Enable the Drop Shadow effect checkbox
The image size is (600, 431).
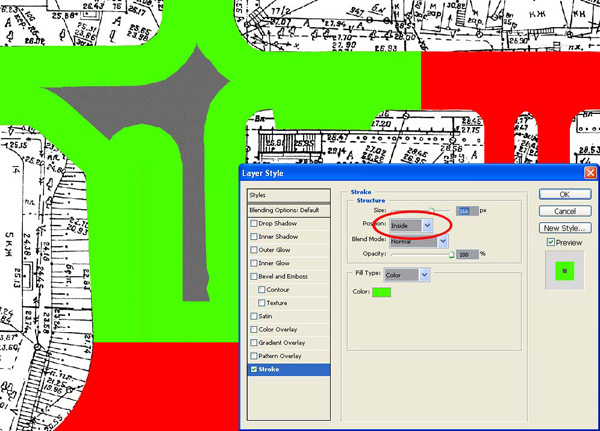coord(253,223)
